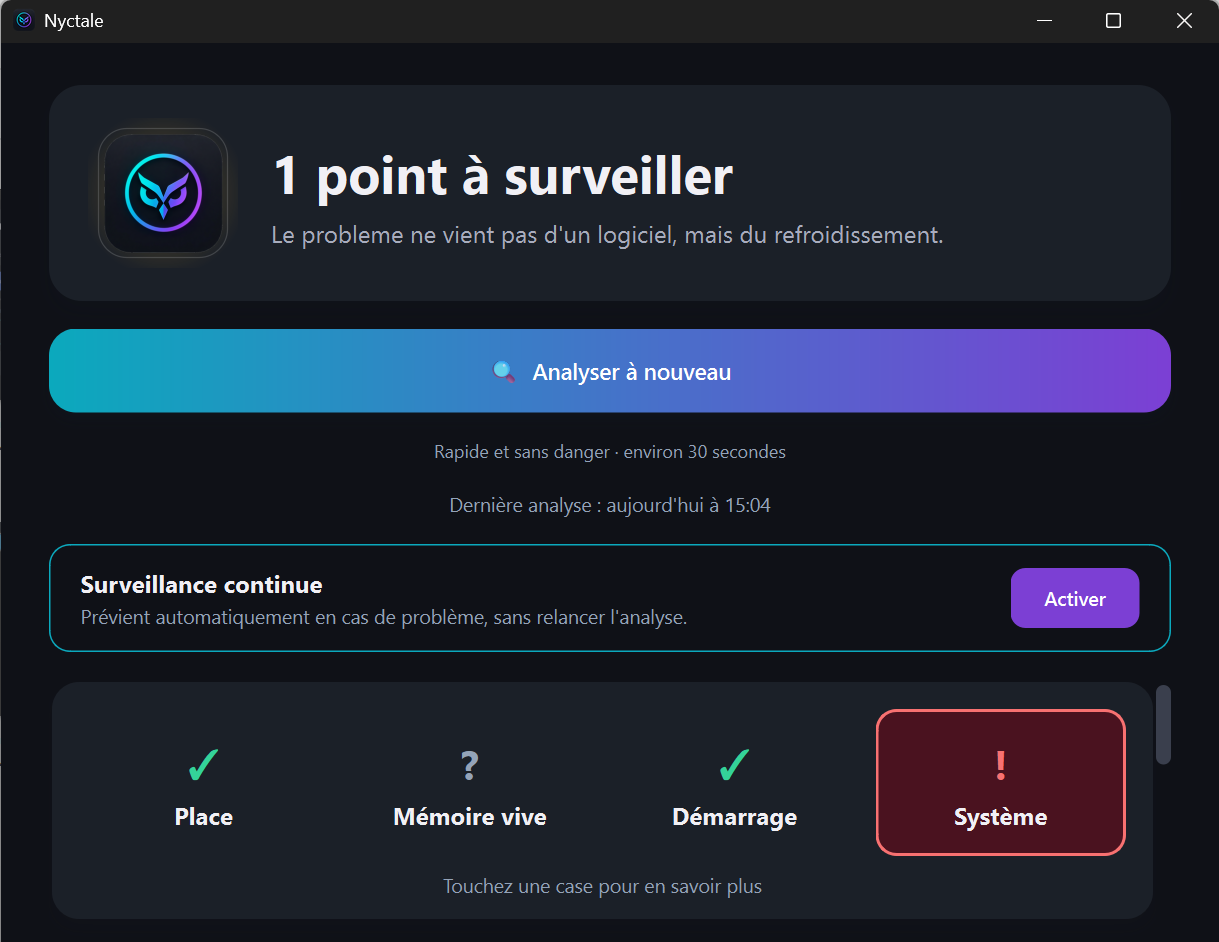Click the vertical scrollbar thumb
Image resolution: width=1219 pixels, height=942 pixels.
pyautogui.click(x=1163, y=725)
